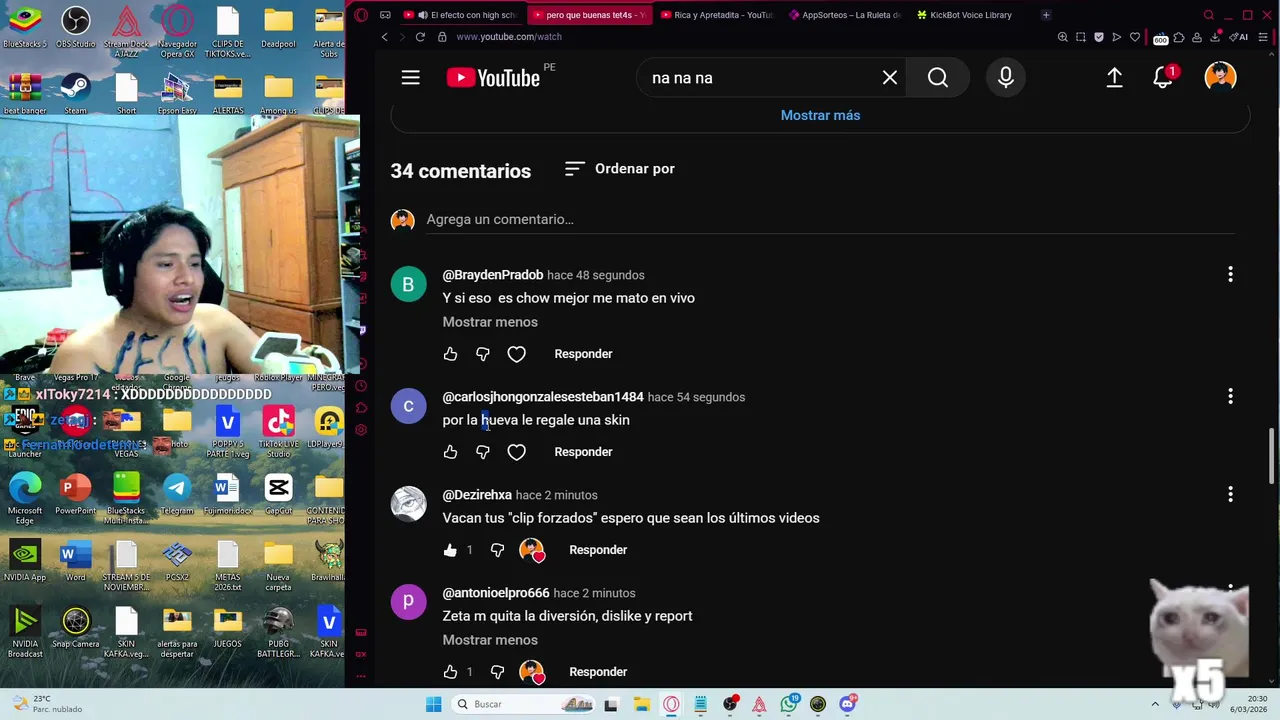
Task: Open the browser page zoom icon
Action: click(x=1063, y=37)
